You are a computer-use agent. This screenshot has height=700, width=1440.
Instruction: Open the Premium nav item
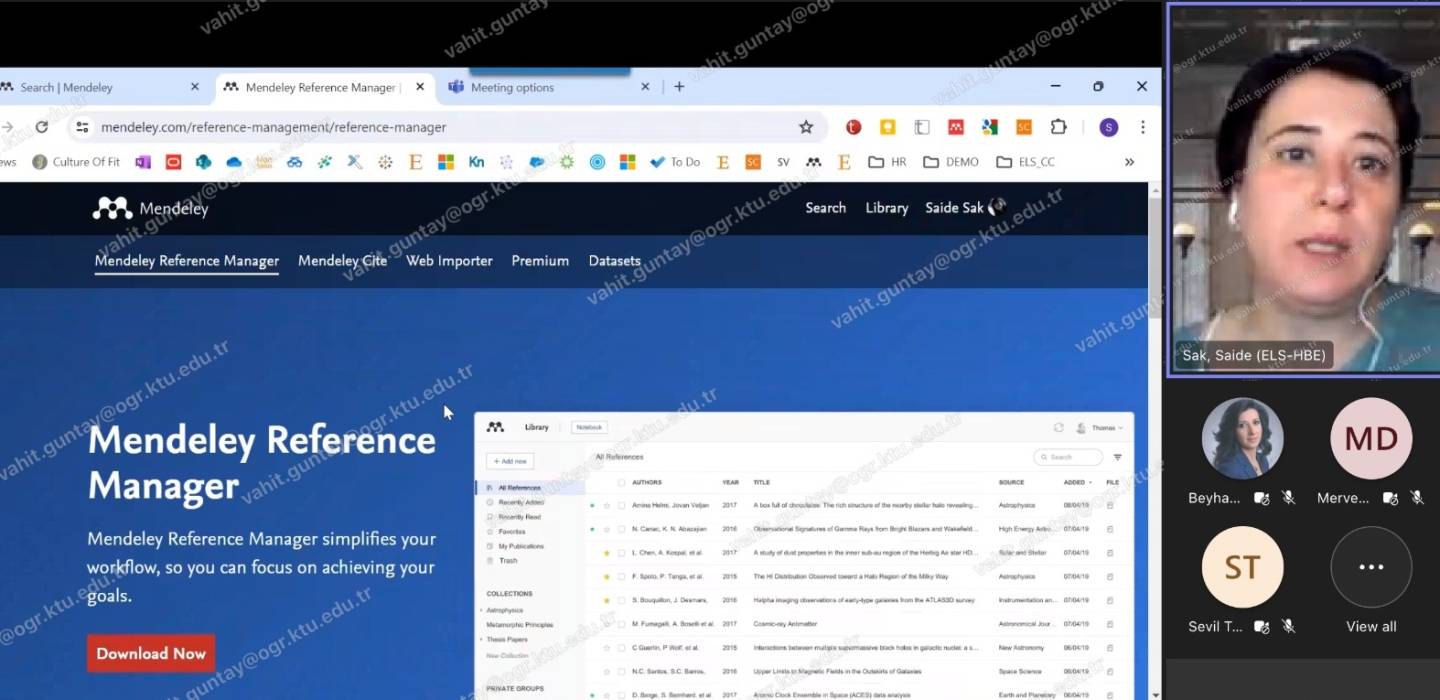540,261
